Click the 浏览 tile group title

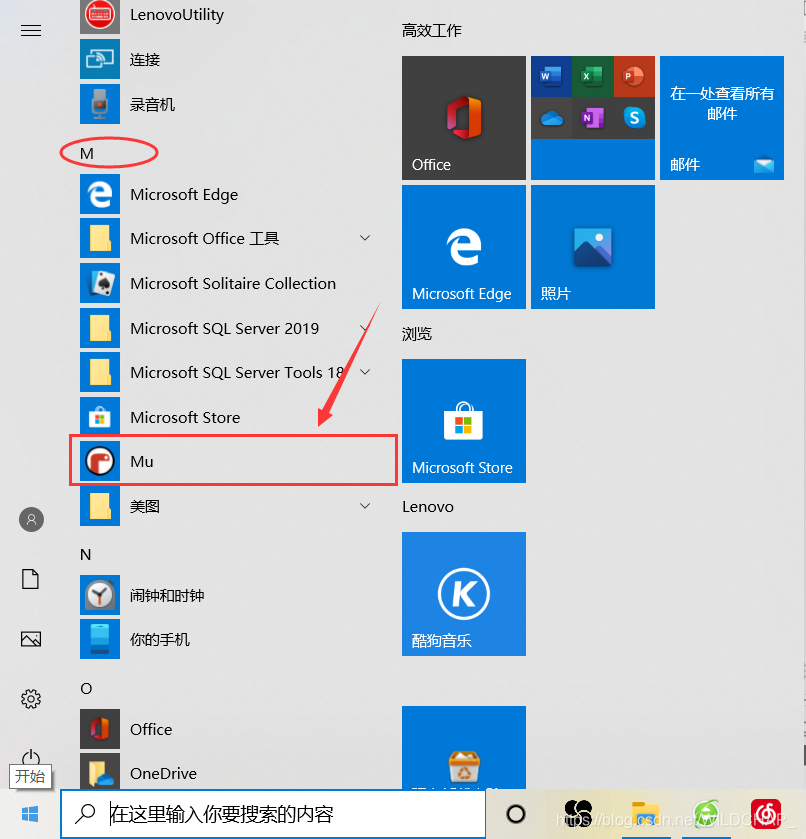click(416, 334)
